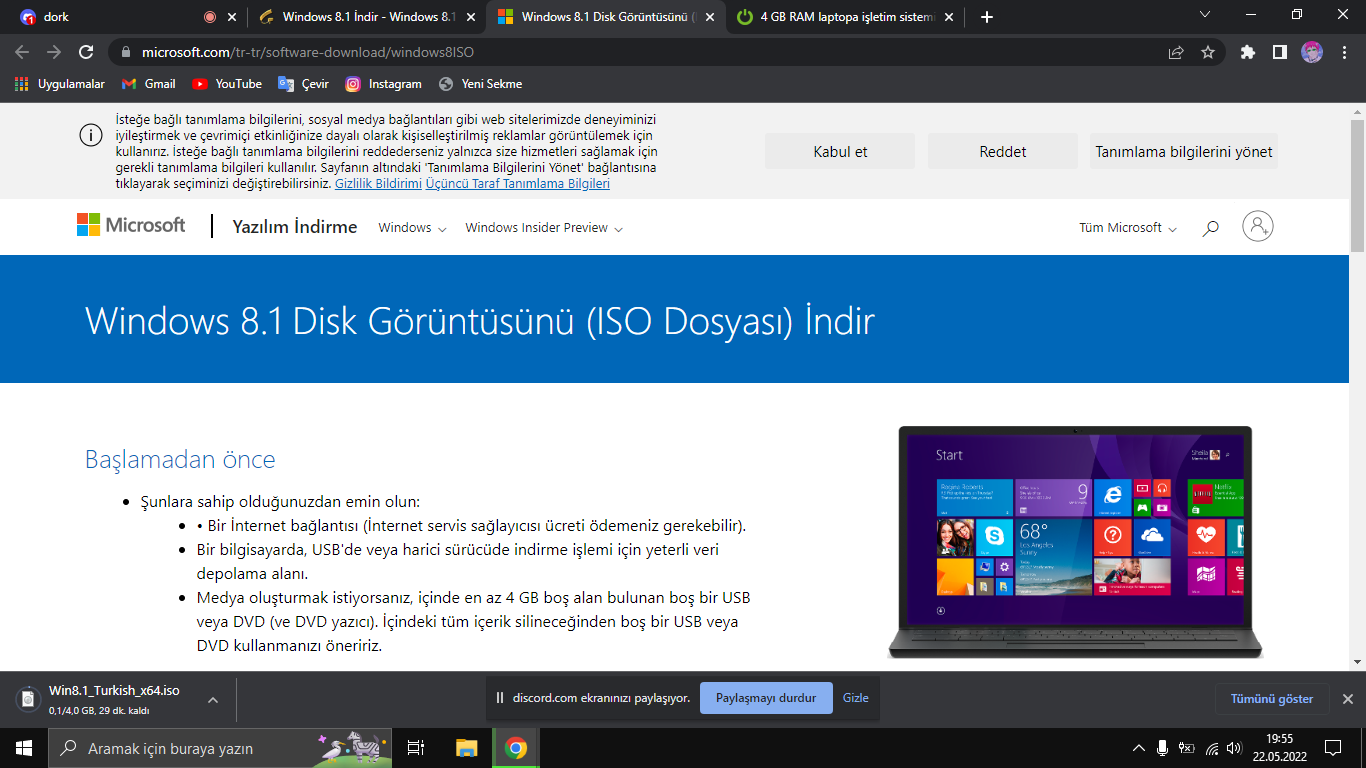
Task: Reload the Microsoft download page
Action: click(86, 52)
